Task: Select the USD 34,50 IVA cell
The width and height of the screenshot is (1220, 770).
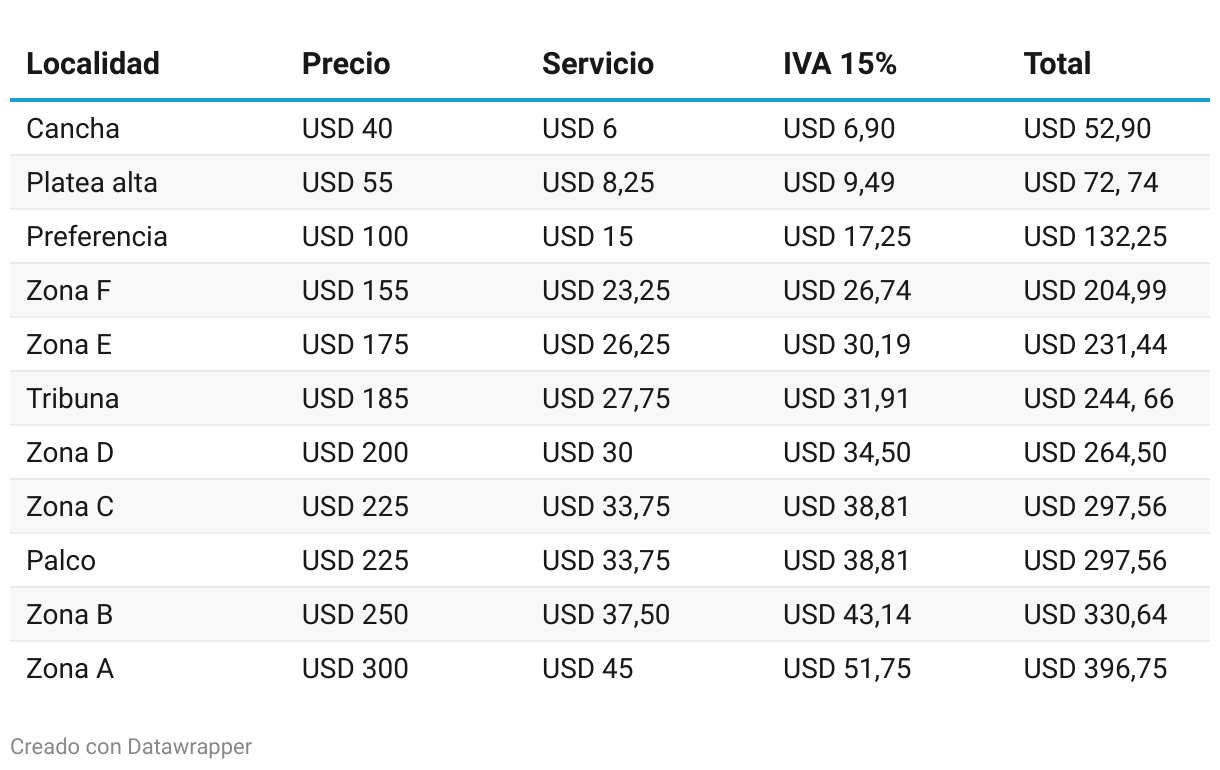Action: pyautogui.click(x=847, y=453)
